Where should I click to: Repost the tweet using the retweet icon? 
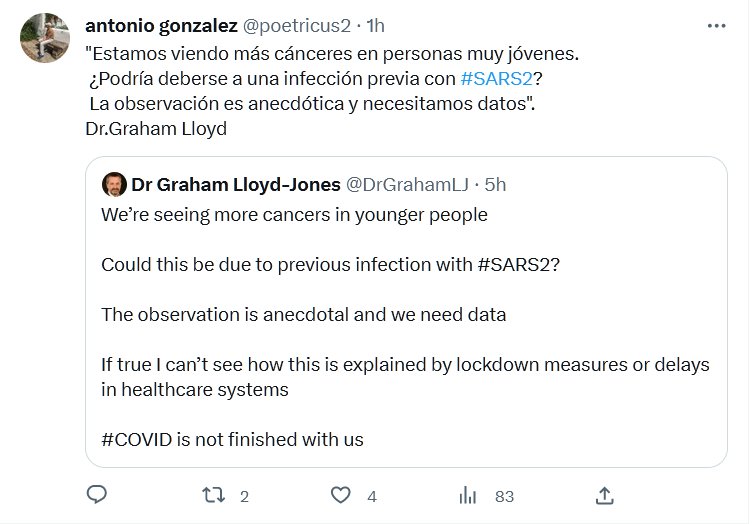[212, 495]
